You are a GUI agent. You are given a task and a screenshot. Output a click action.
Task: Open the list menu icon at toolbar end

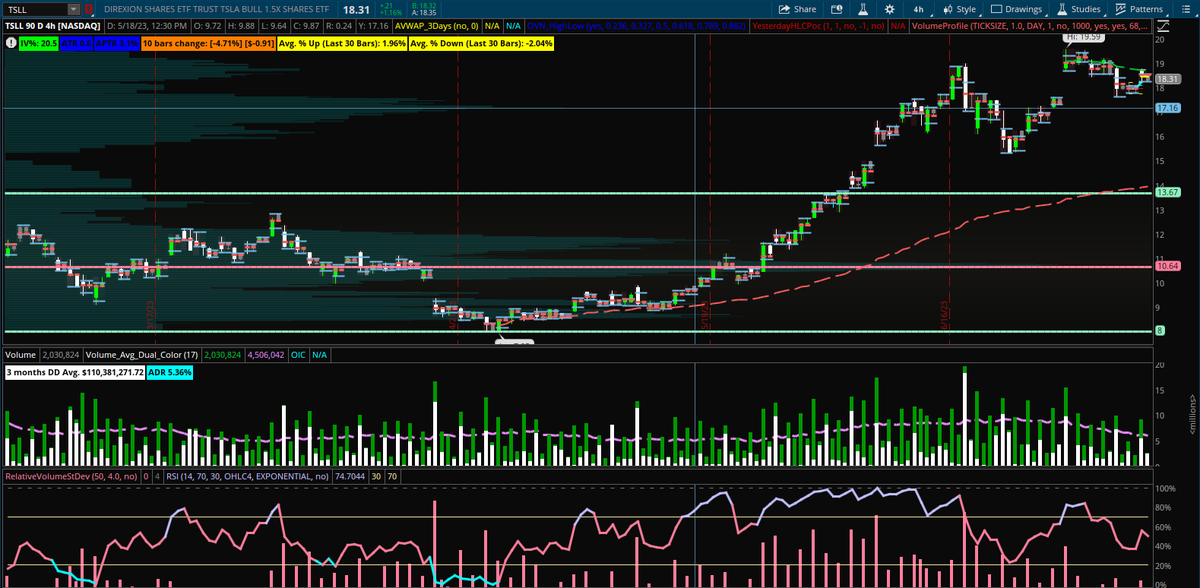click(x=1184, y=8)
